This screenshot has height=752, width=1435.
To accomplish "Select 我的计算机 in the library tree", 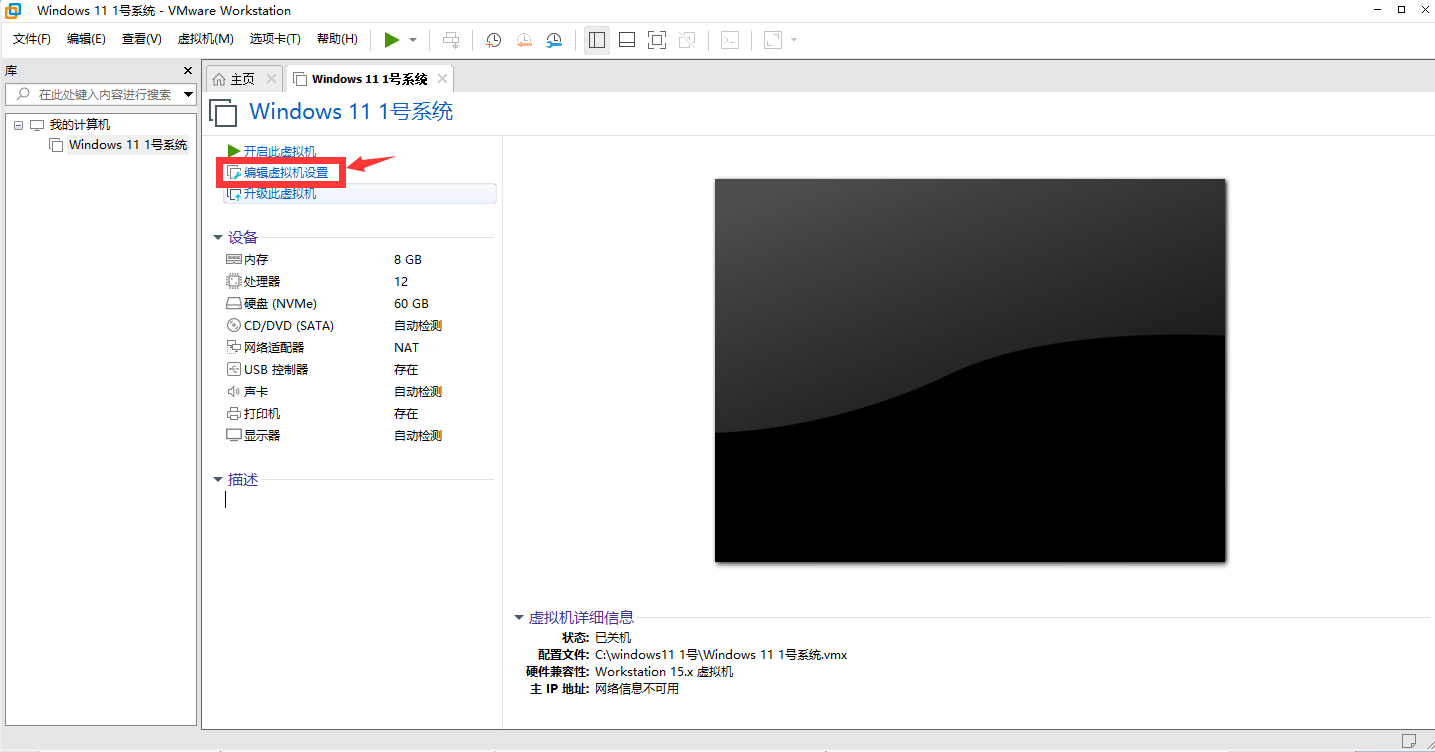I will pos(80,125).
